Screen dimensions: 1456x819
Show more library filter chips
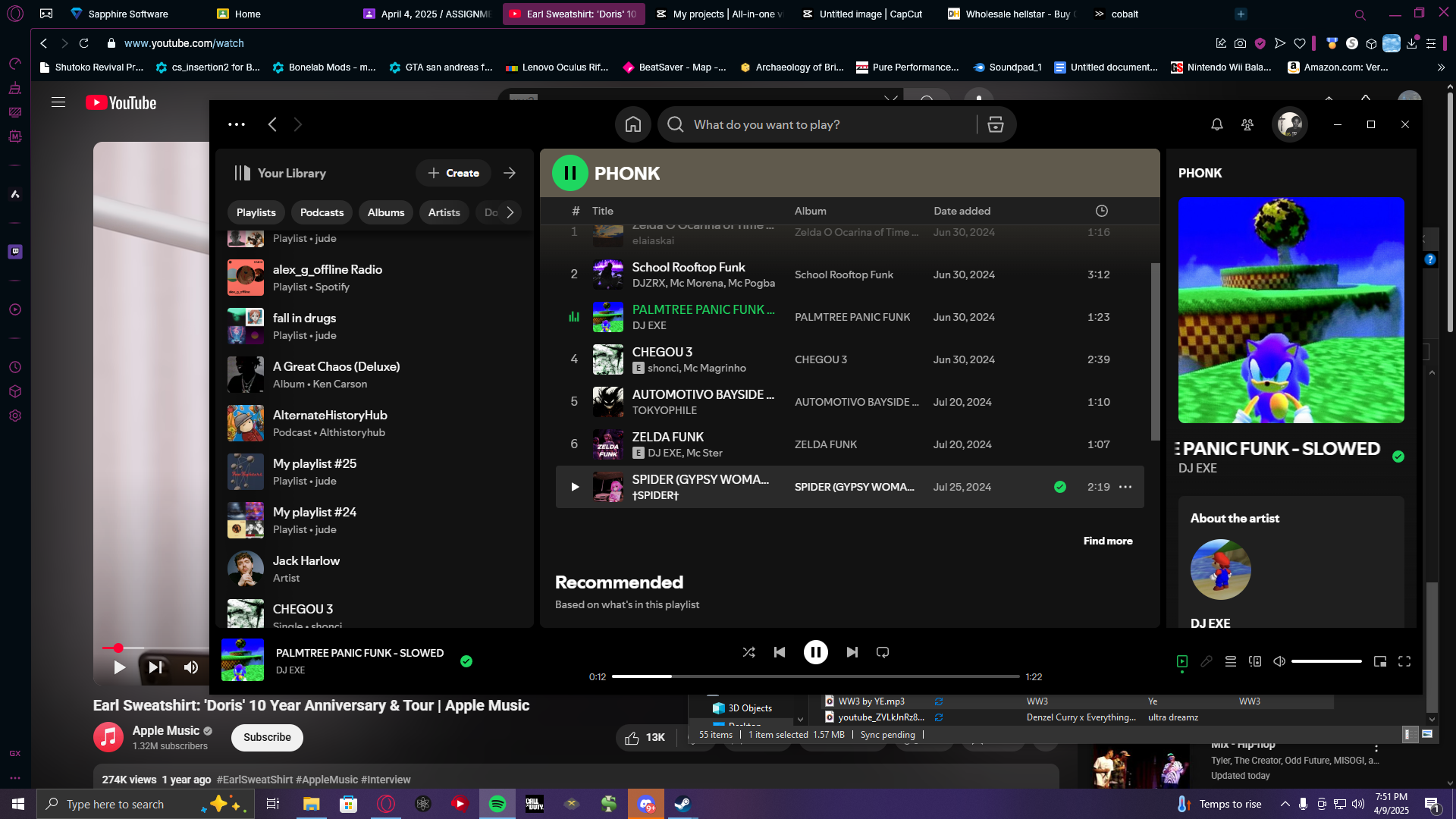tap(510, 212)
